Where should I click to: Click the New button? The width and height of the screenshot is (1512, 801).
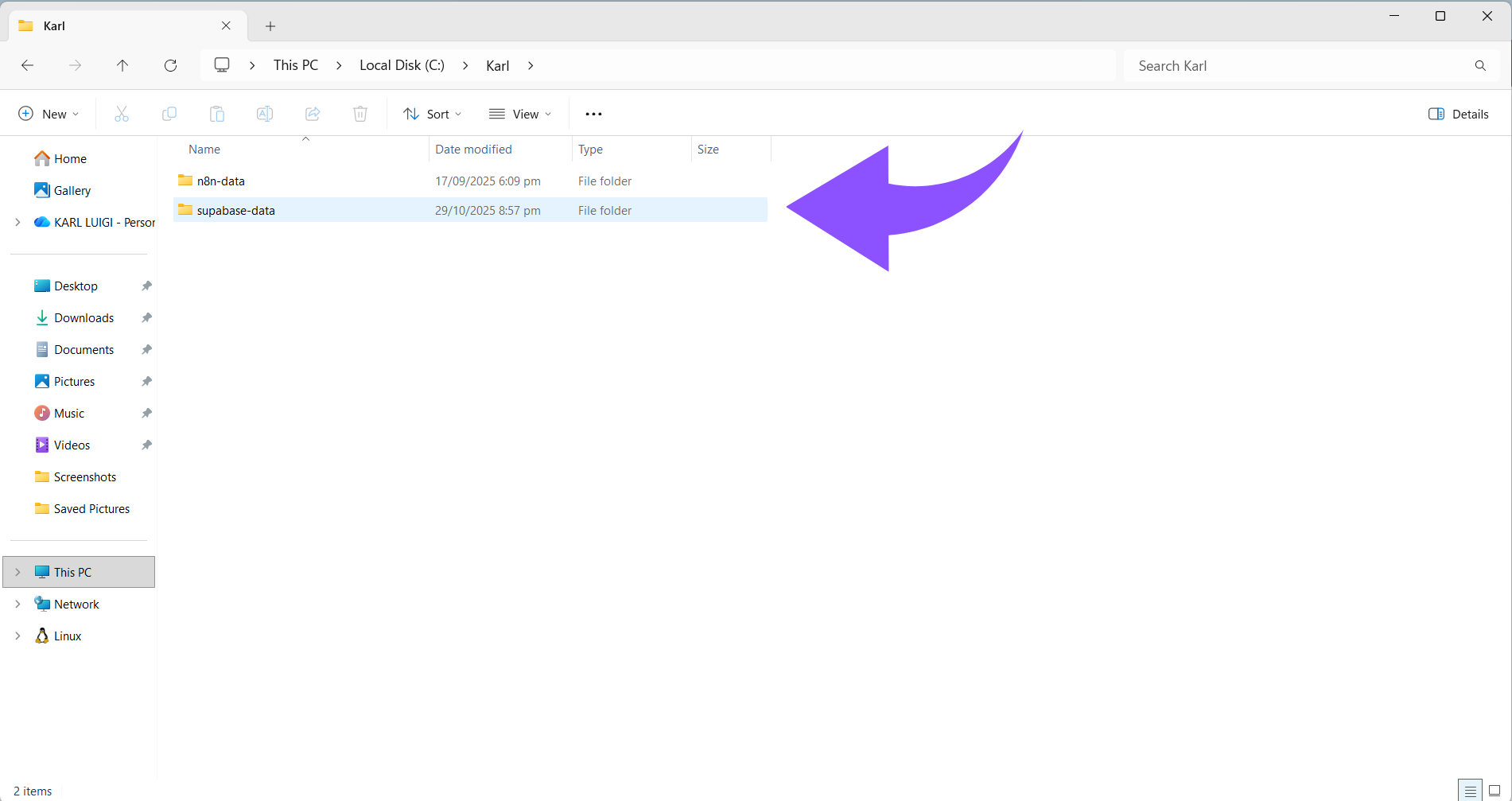pos(49,114)
